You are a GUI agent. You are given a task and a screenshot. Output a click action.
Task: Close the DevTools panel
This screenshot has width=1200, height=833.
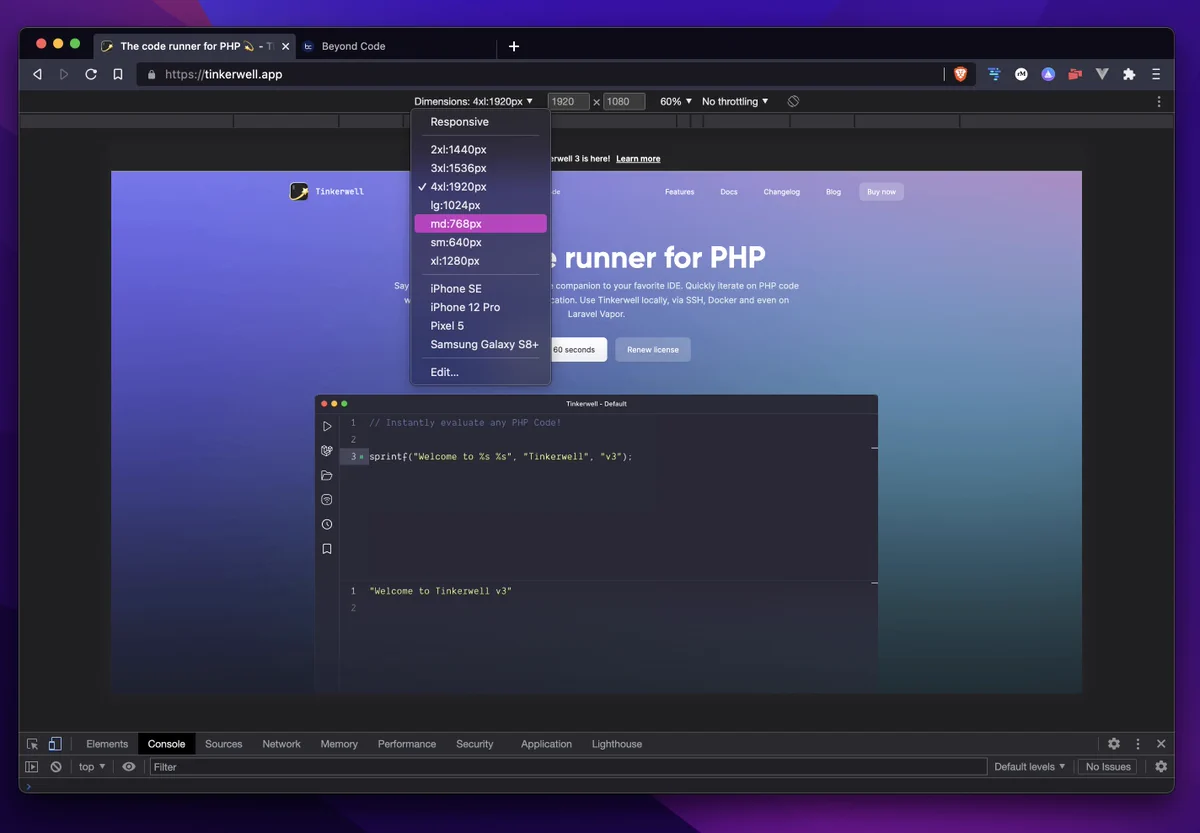1161,744
